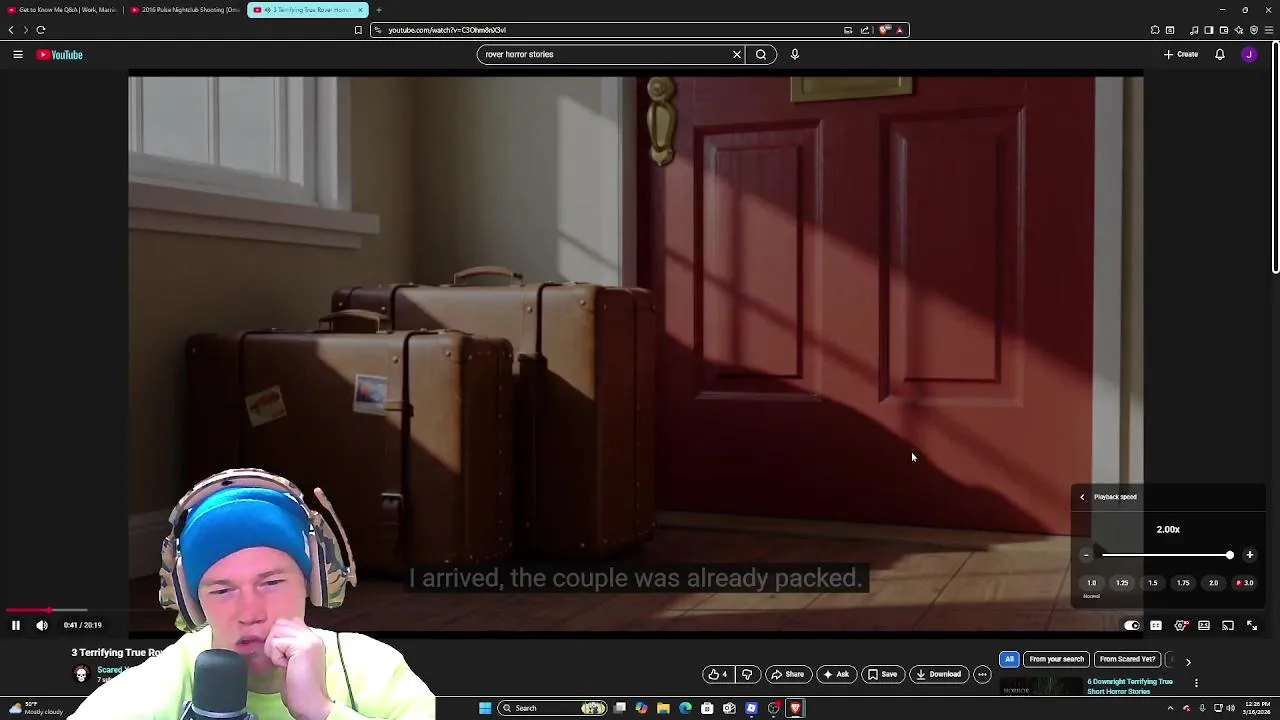Increase playback speed with plus button
The width and height of the screenshot is (1280, 720).
click(1250, 555)
